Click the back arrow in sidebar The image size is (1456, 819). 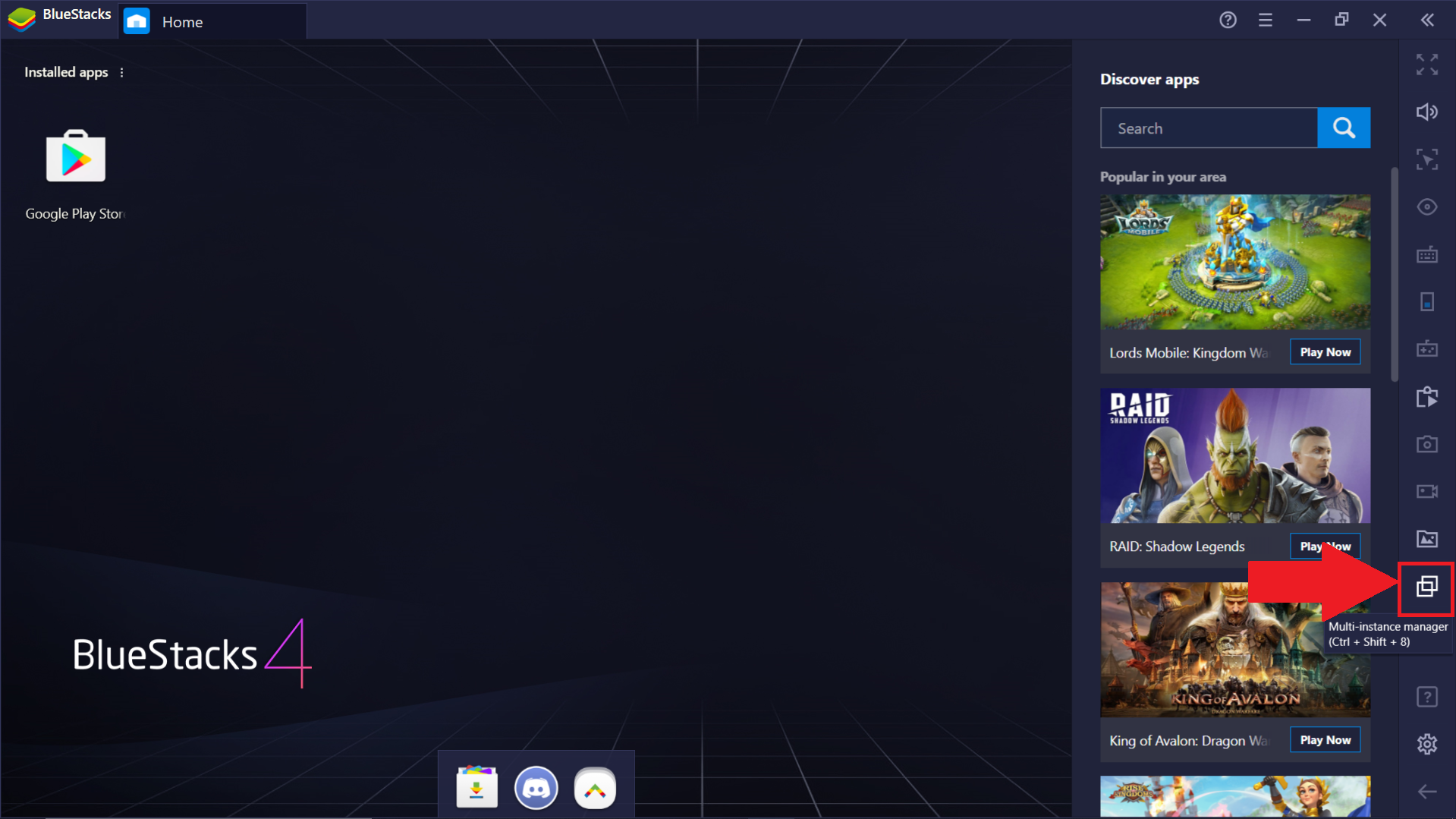tap(1426, 792)
